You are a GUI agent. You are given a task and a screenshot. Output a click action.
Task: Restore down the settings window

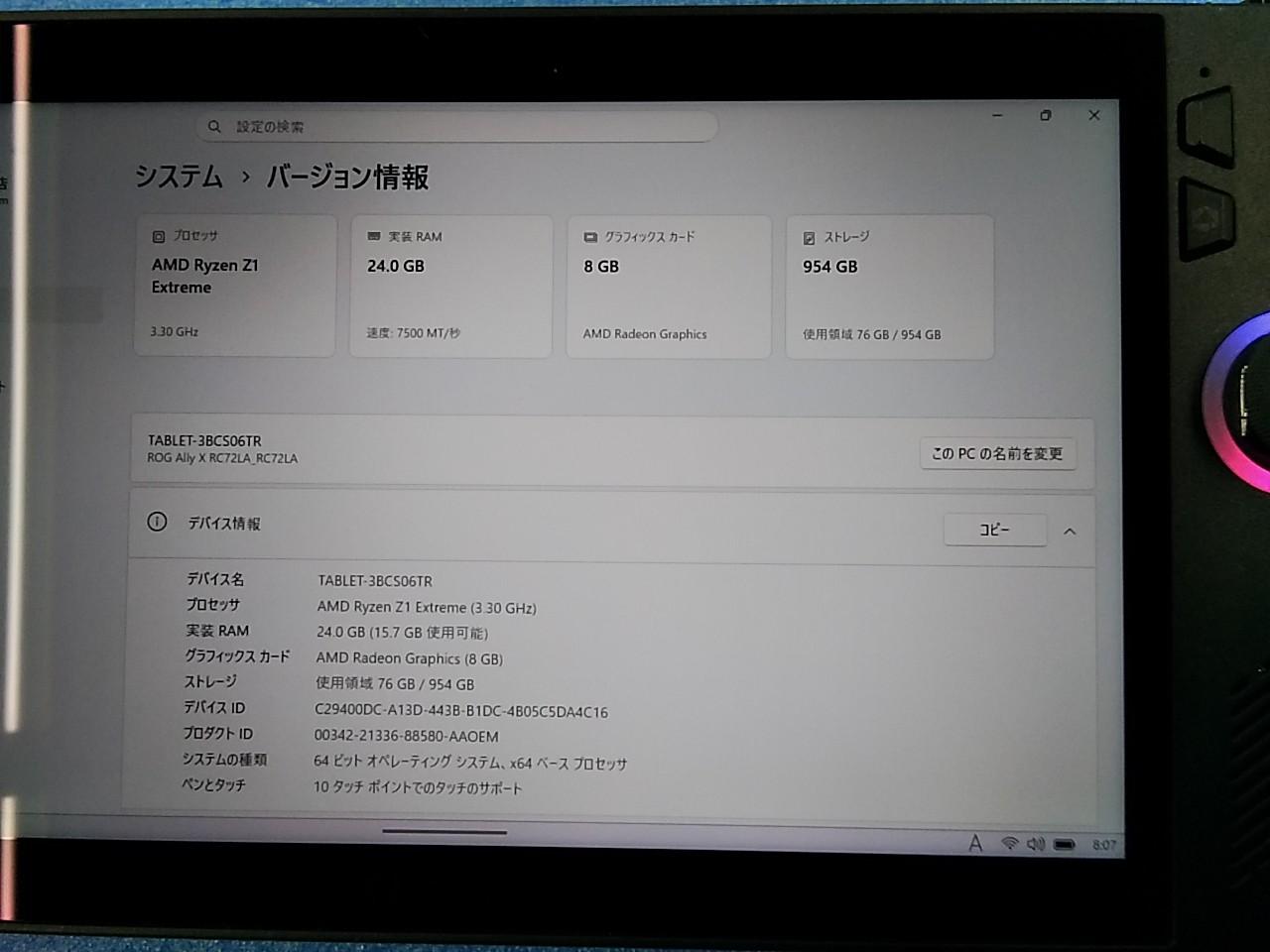click(x=1046, y=115)
